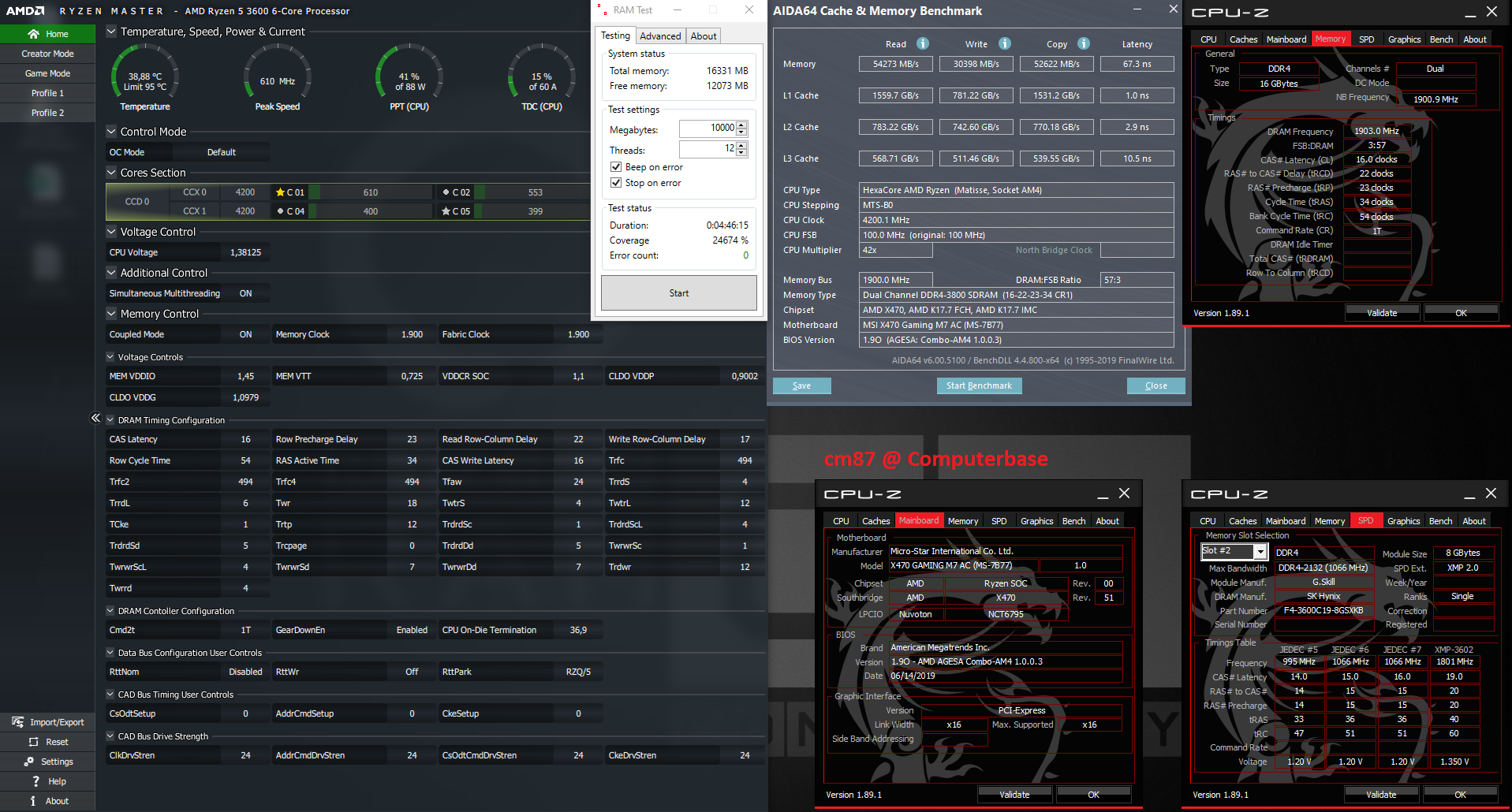Switch to Profile 2 in Ryzen Master
Screen dimensions: 1512x812
[x=47, y=113]
